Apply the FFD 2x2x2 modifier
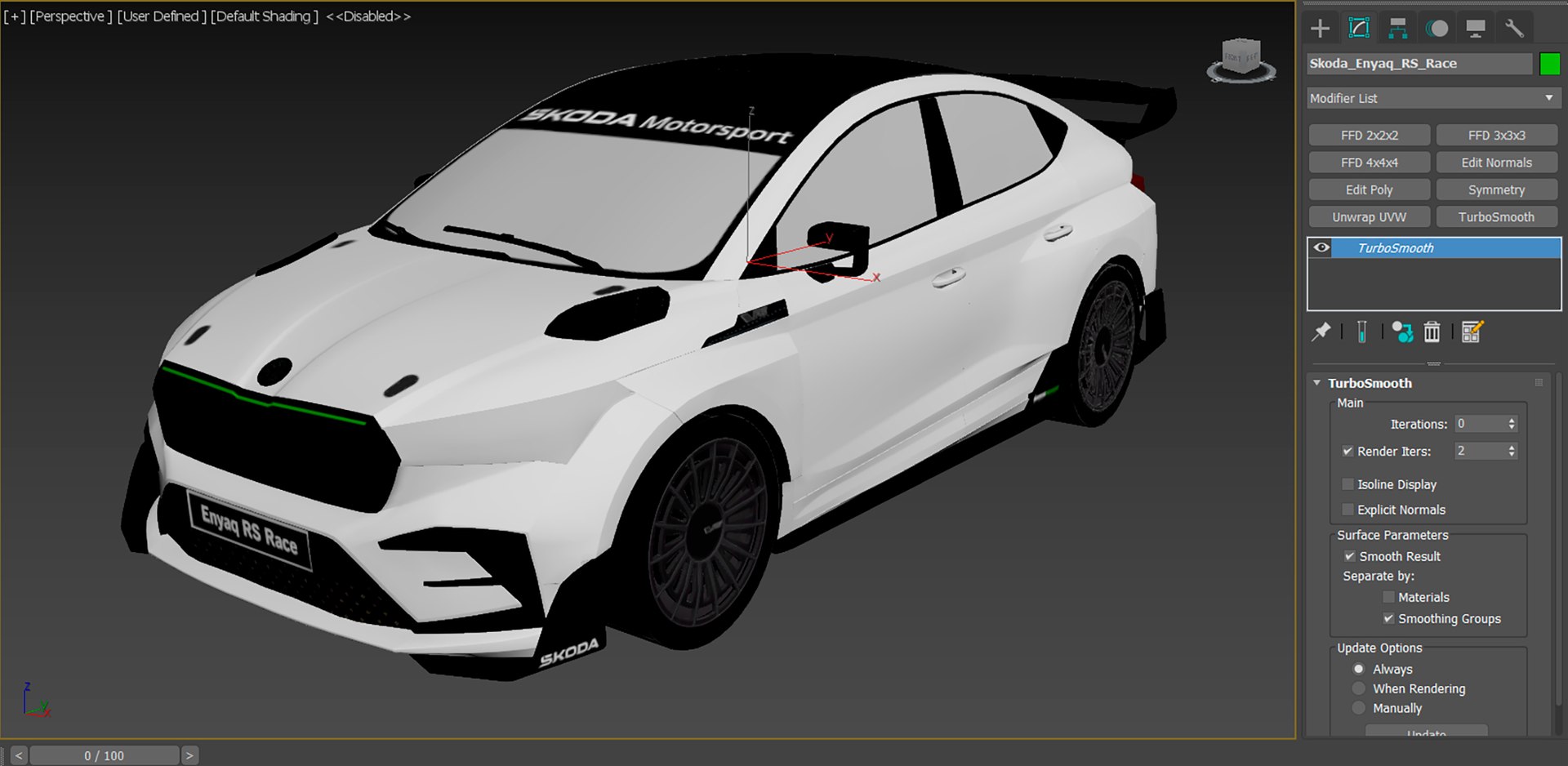The height and width of the screenshot is (766, 1568). [x=1369, y=136]
